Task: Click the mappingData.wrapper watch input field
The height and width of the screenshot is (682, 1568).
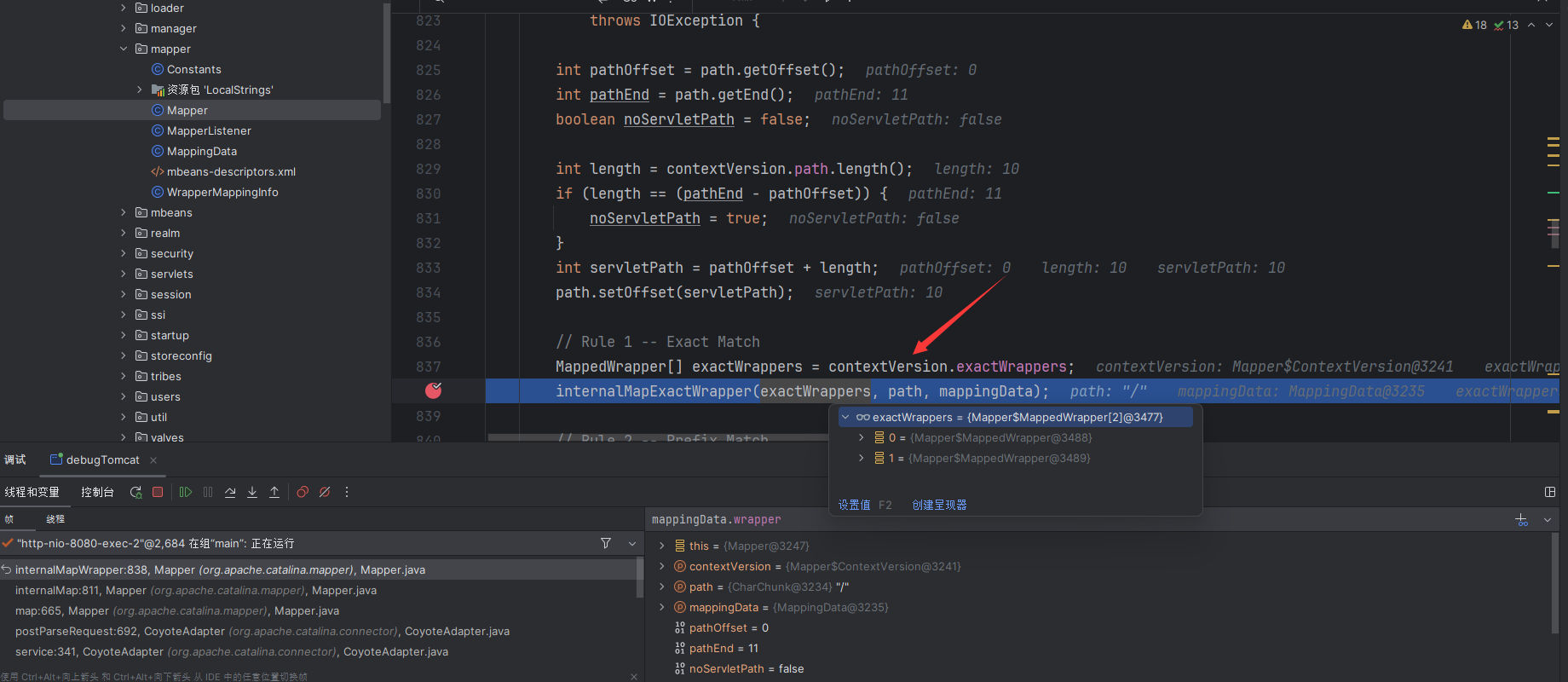Action: pos(1078,519)
